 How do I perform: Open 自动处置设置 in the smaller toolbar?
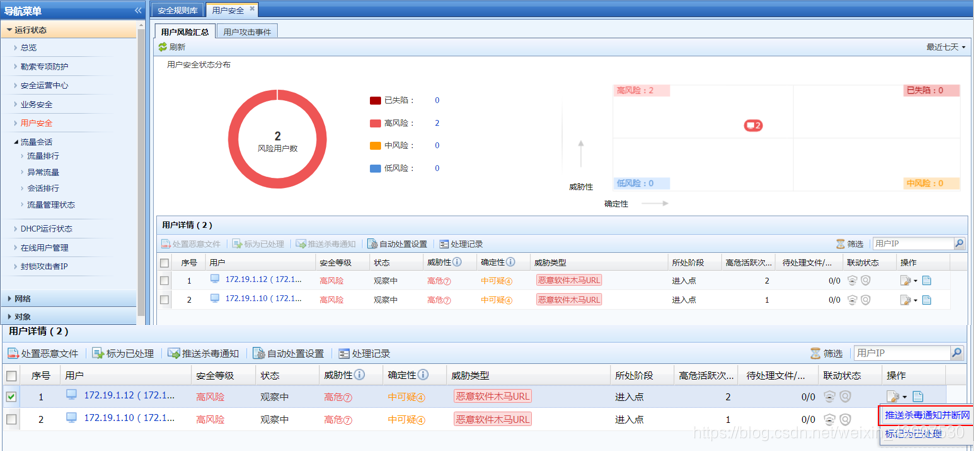click(x=398, y=244)
